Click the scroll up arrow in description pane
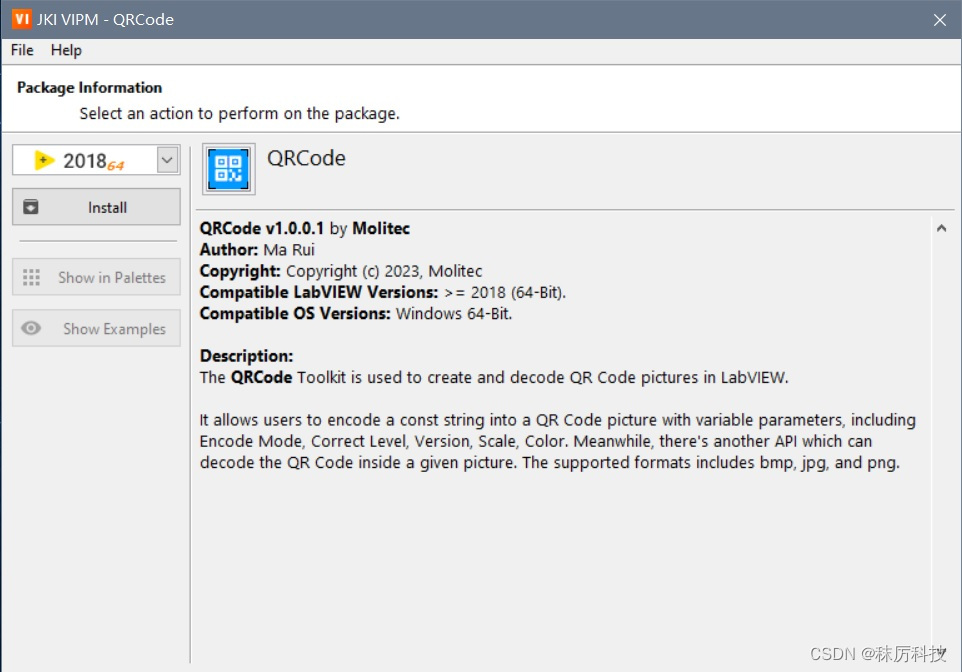 [x=942, y=228]
